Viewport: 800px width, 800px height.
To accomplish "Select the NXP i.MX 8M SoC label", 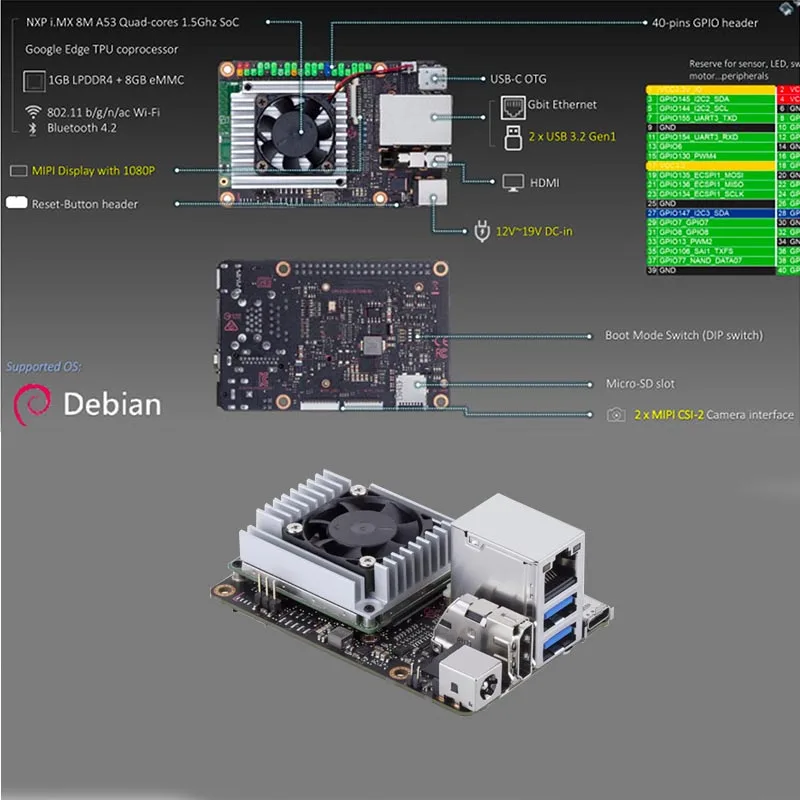I will pos(132,22).
